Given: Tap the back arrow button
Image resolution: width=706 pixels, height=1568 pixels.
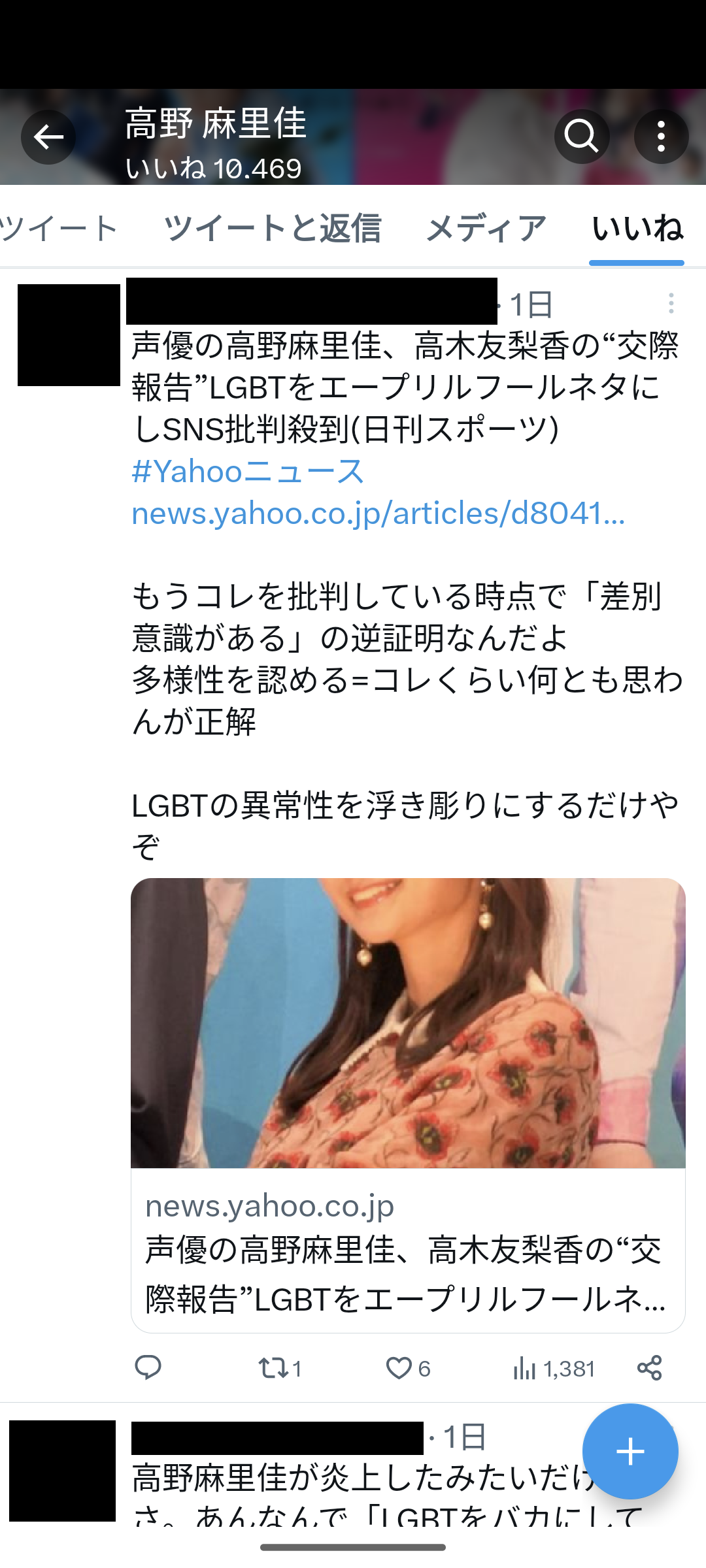Looking at the screenshot, I should [48, 137].
